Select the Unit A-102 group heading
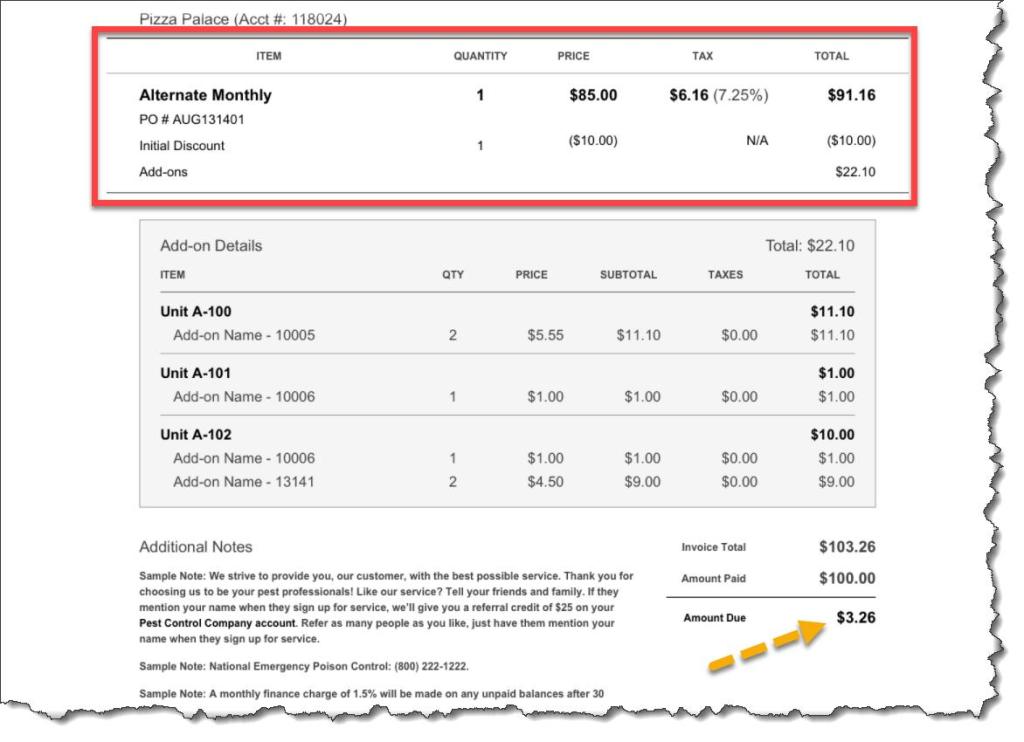Screen dimensions: 1024x742 [195, 435]
